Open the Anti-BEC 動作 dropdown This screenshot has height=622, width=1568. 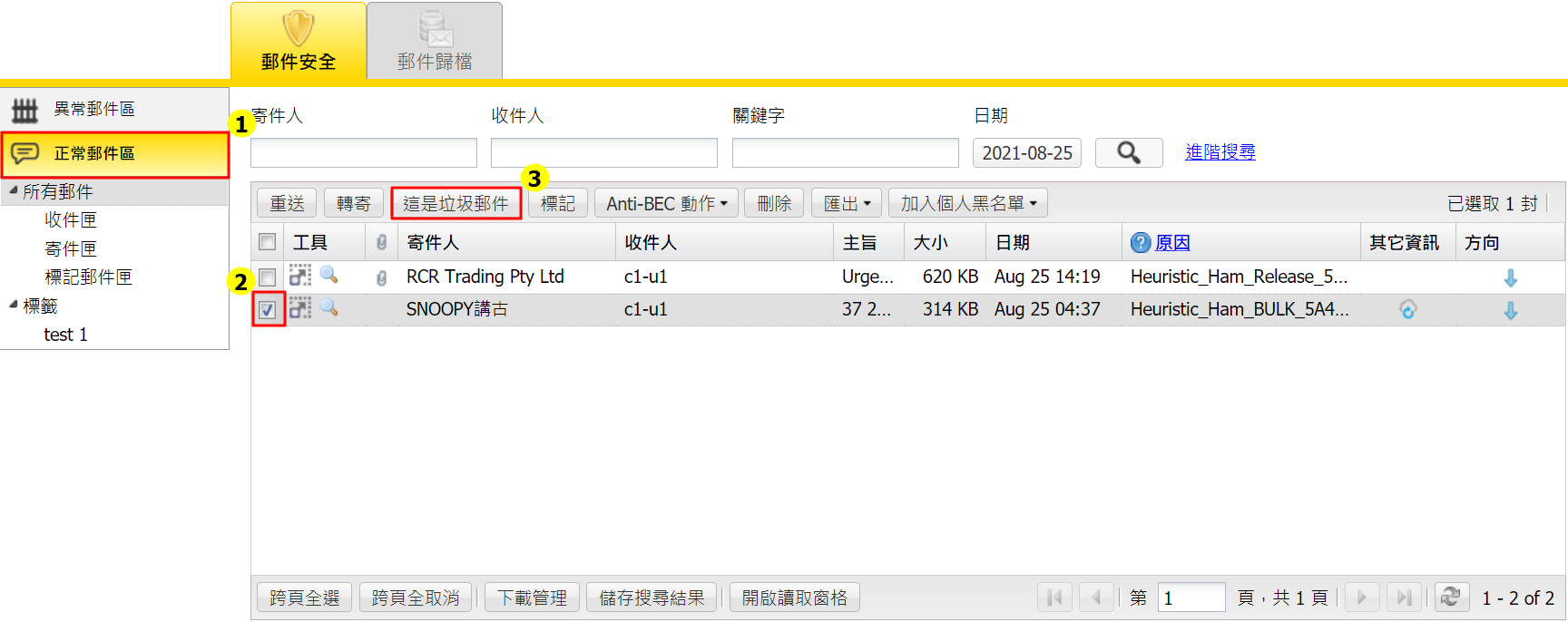click(666, 203)
